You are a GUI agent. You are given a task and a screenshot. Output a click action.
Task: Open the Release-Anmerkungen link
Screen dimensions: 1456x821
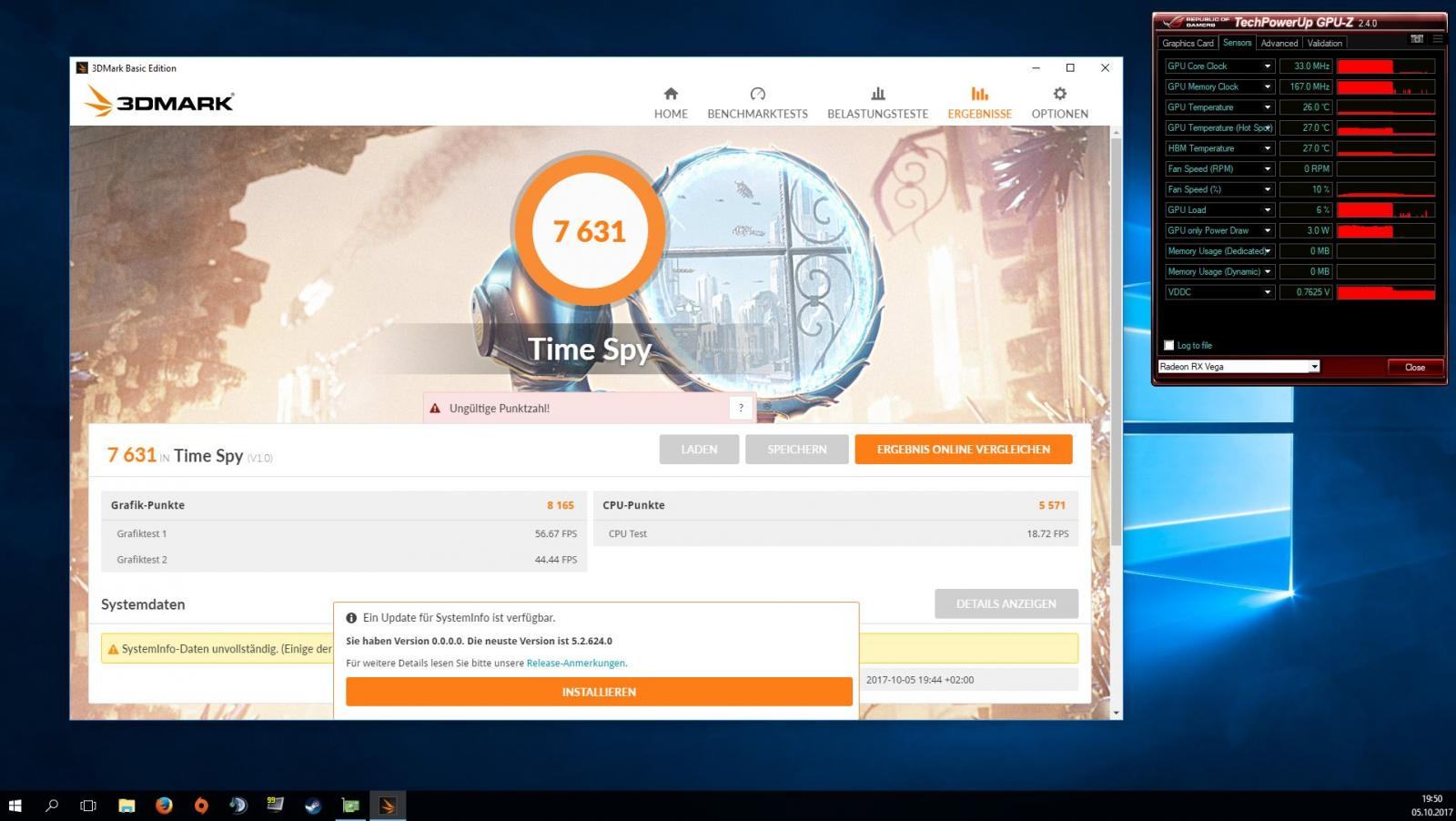[576, 663]
